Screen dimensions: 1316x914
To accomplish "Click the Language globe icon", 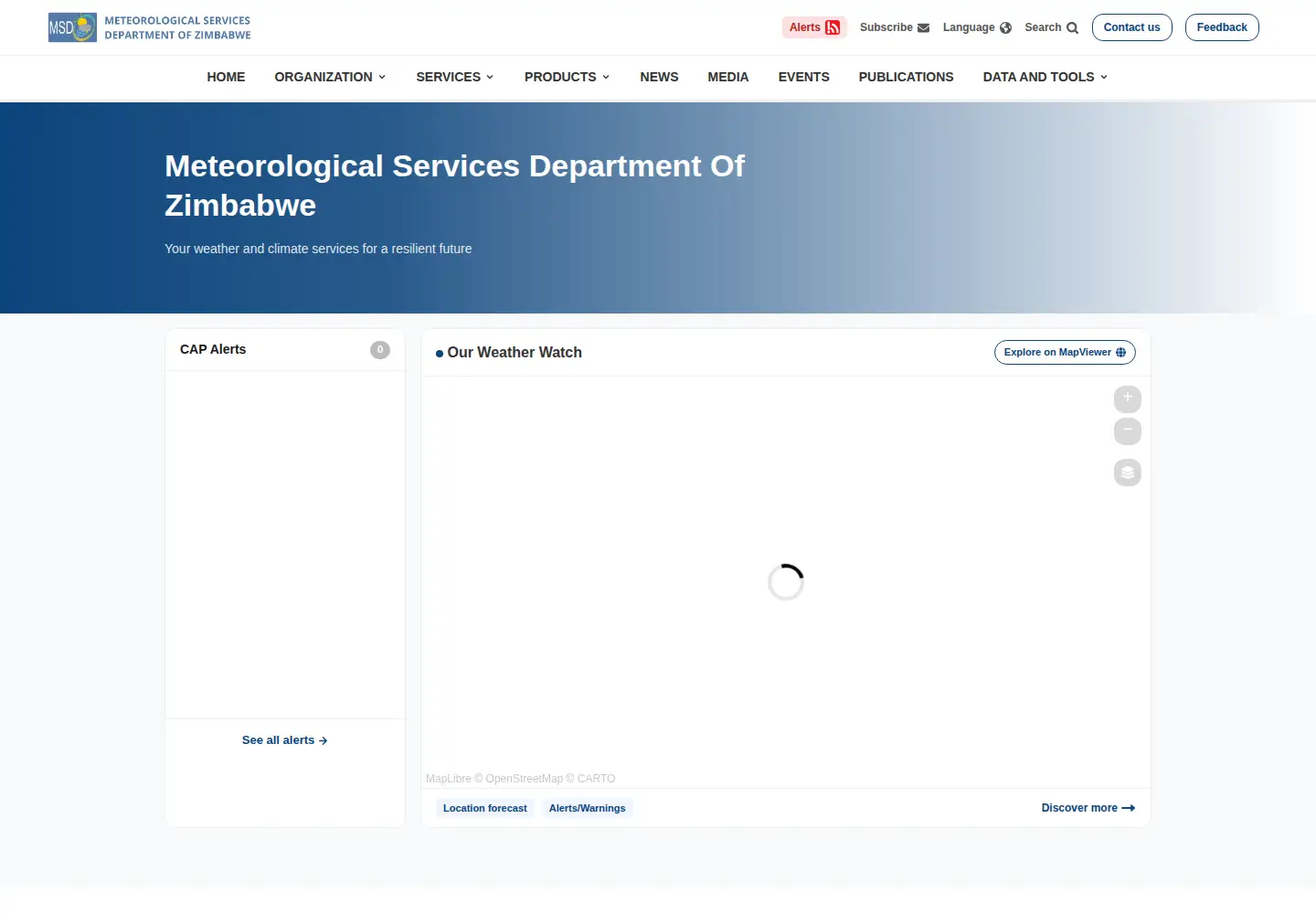I will (x=1005, y=27).
